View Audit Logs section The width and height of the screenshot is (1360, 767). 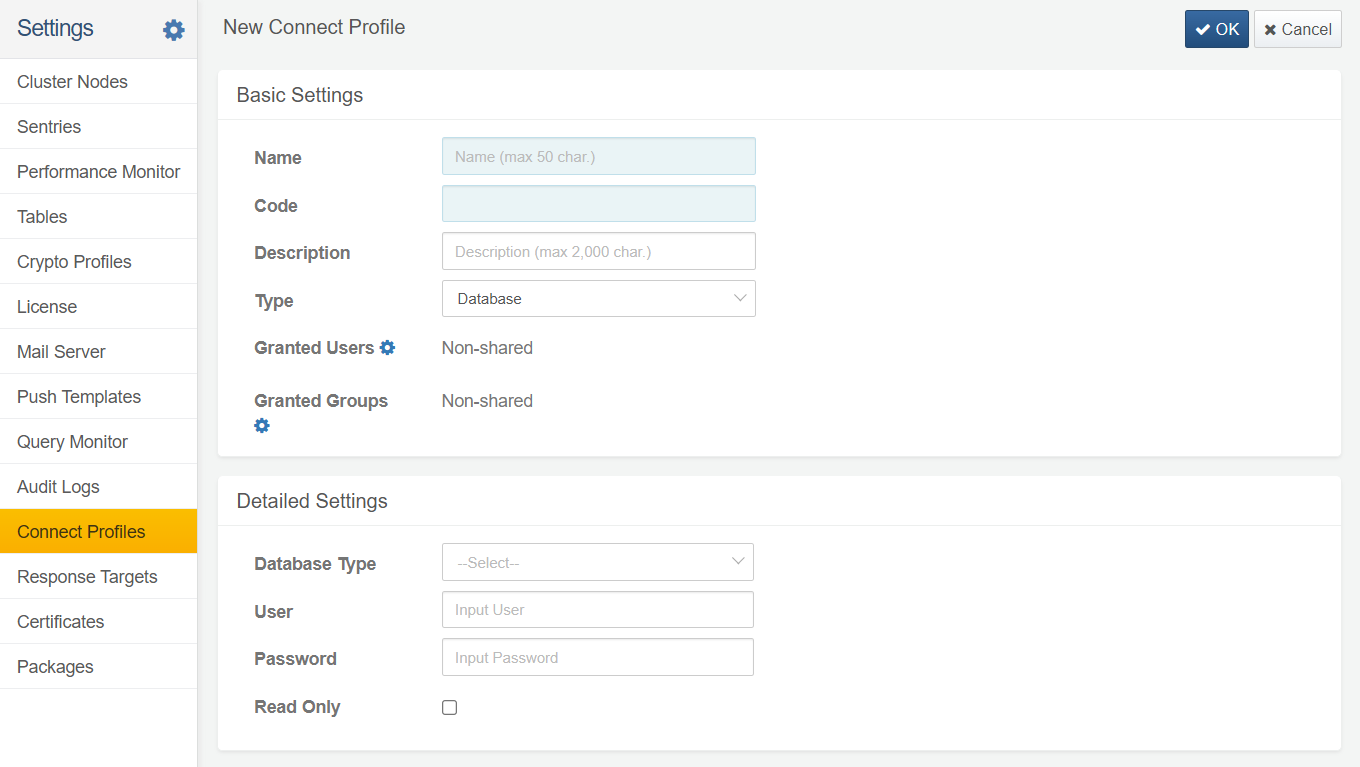click(x=99, y=487)
